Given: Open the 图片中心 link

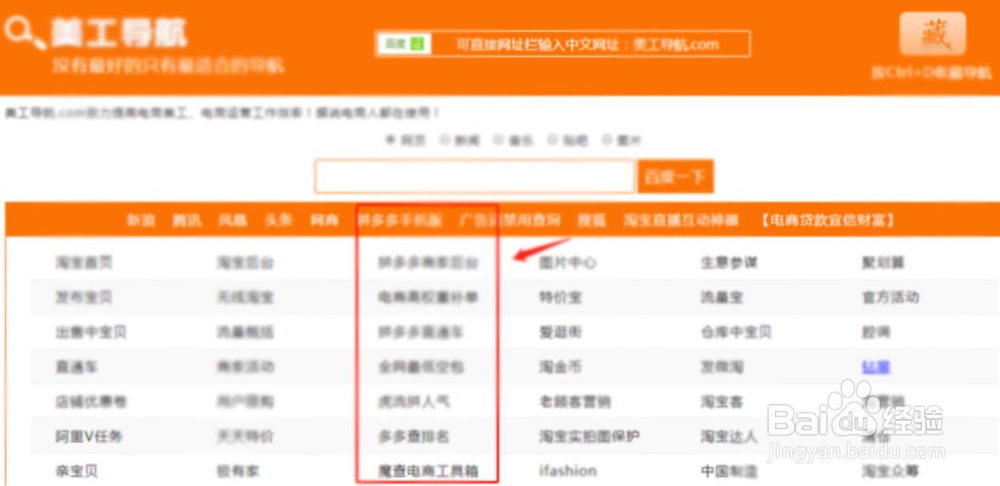Looking at the screenshot, I should pos(568,262).
